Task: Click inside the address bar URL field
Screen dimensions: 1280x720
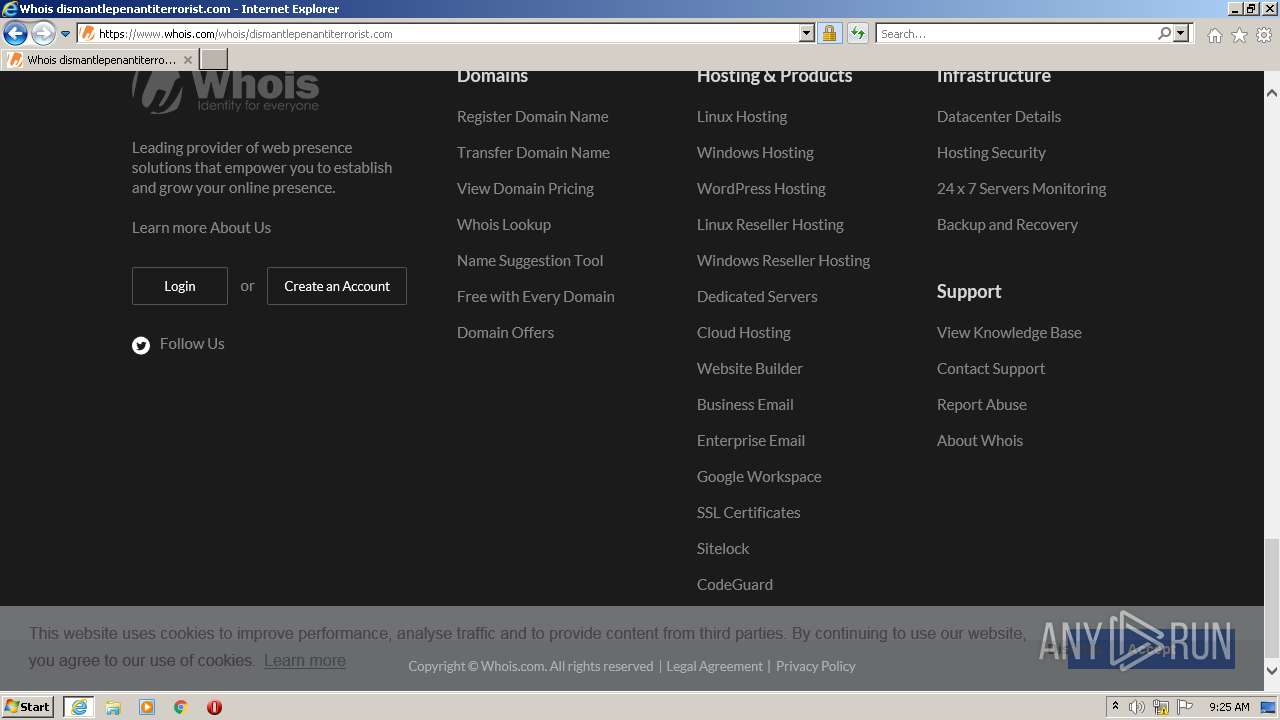Action: [440, 34]
